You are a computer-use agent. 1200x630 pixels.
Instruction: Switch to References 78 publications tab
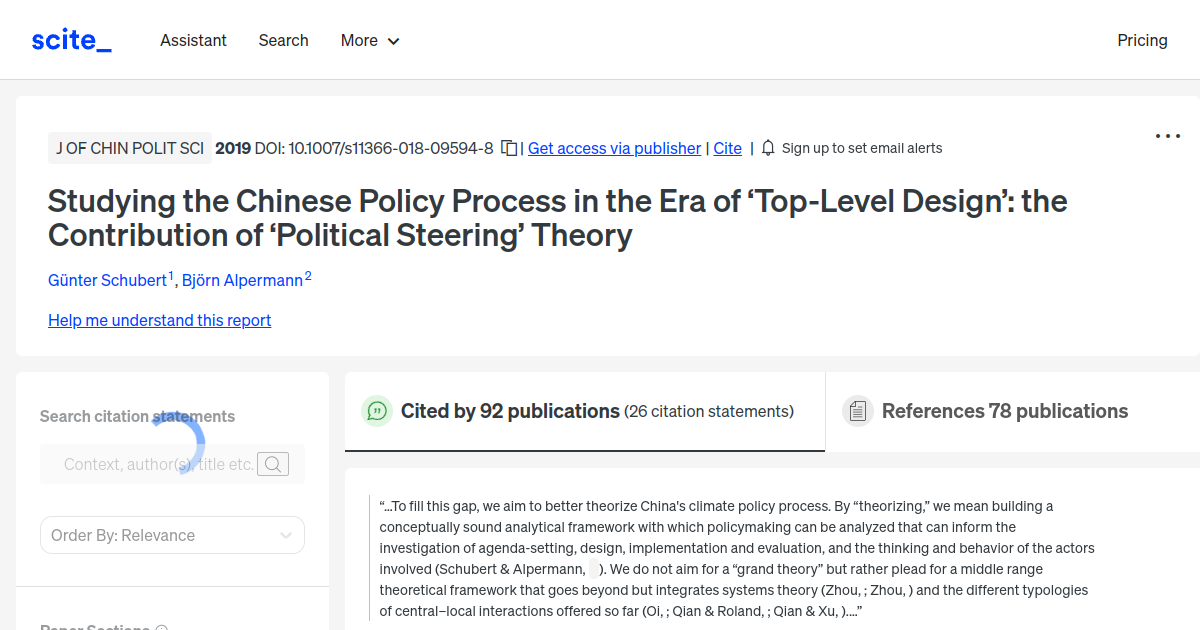[1004, 410]
